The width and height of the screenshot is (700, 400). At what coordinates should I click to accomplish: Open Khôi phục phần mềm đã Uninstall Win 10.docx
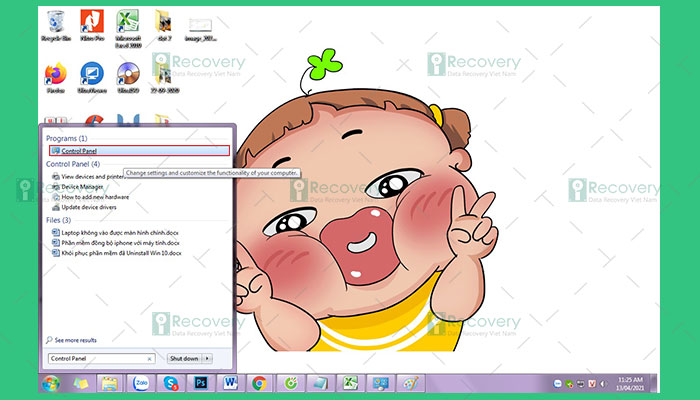pyautogui.click(x=117, y=253)
